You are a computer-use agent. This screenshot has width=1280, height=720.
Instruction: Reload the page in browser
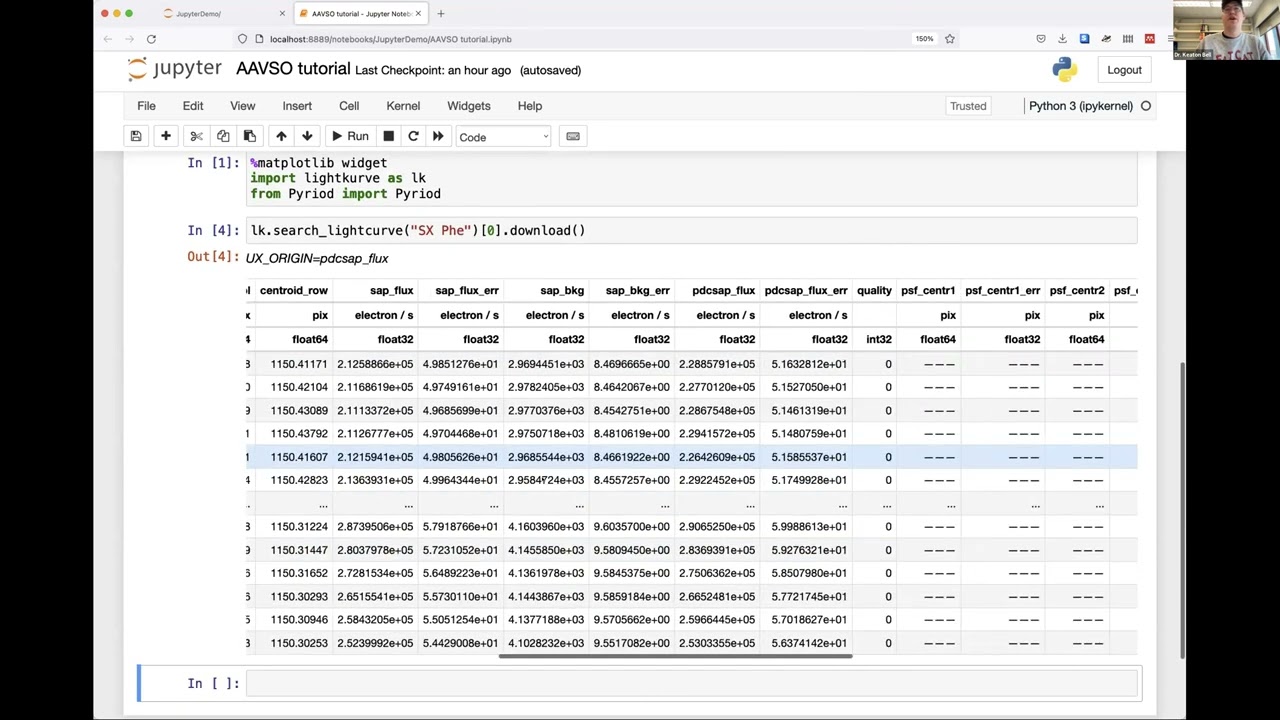coord(151,39)
